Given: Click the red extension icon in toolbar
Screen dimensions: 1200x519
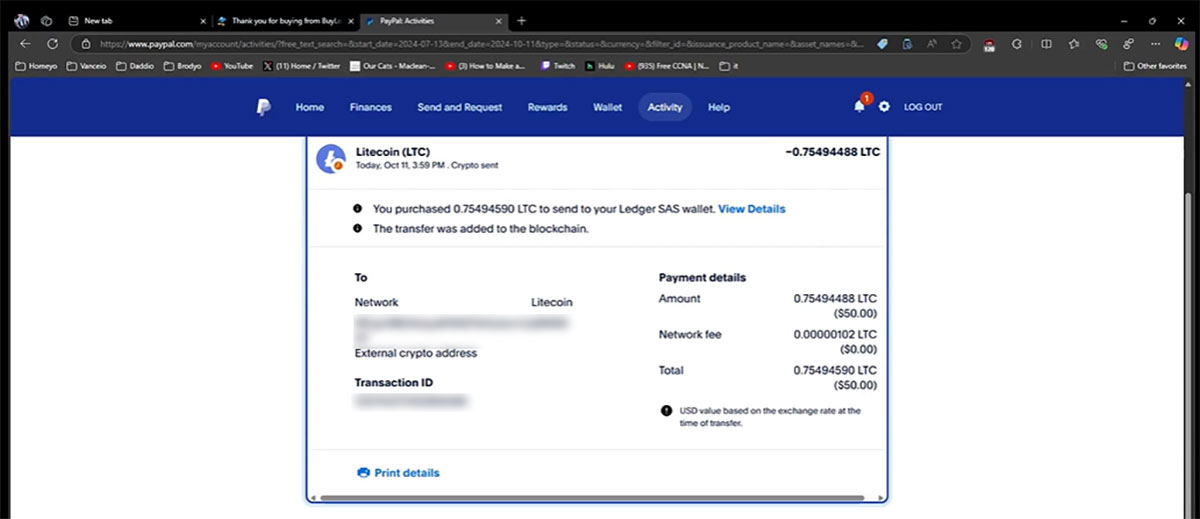Looking at the screenshot, I should pos(988,44).
